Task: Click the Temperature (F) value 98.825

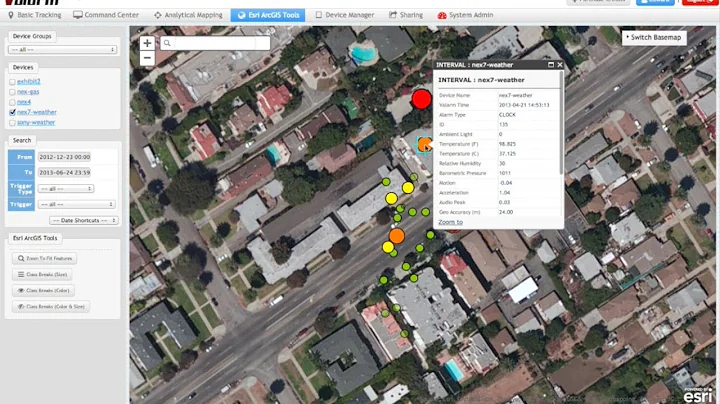Action: [x=507, y=144]
